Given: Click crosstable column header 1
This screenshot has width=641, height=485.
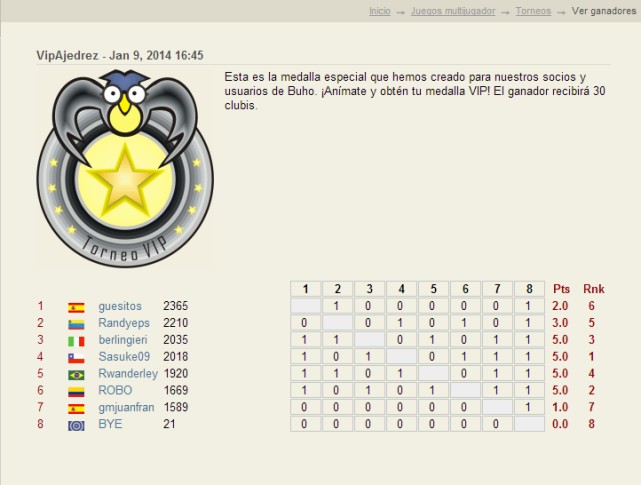Looking at the screenshot, I should click(305, 289).
